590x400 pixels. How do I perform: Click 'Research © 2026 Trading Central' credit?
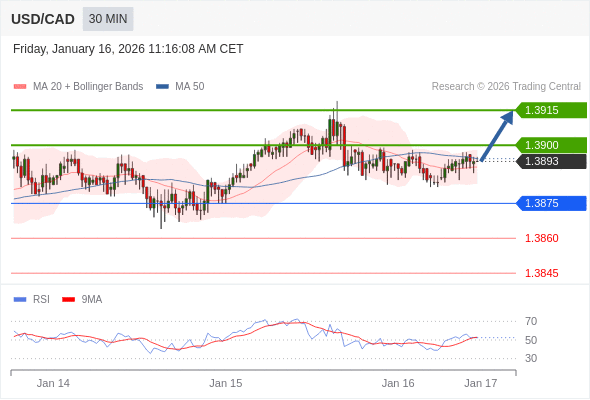click(x=506, y=87)
